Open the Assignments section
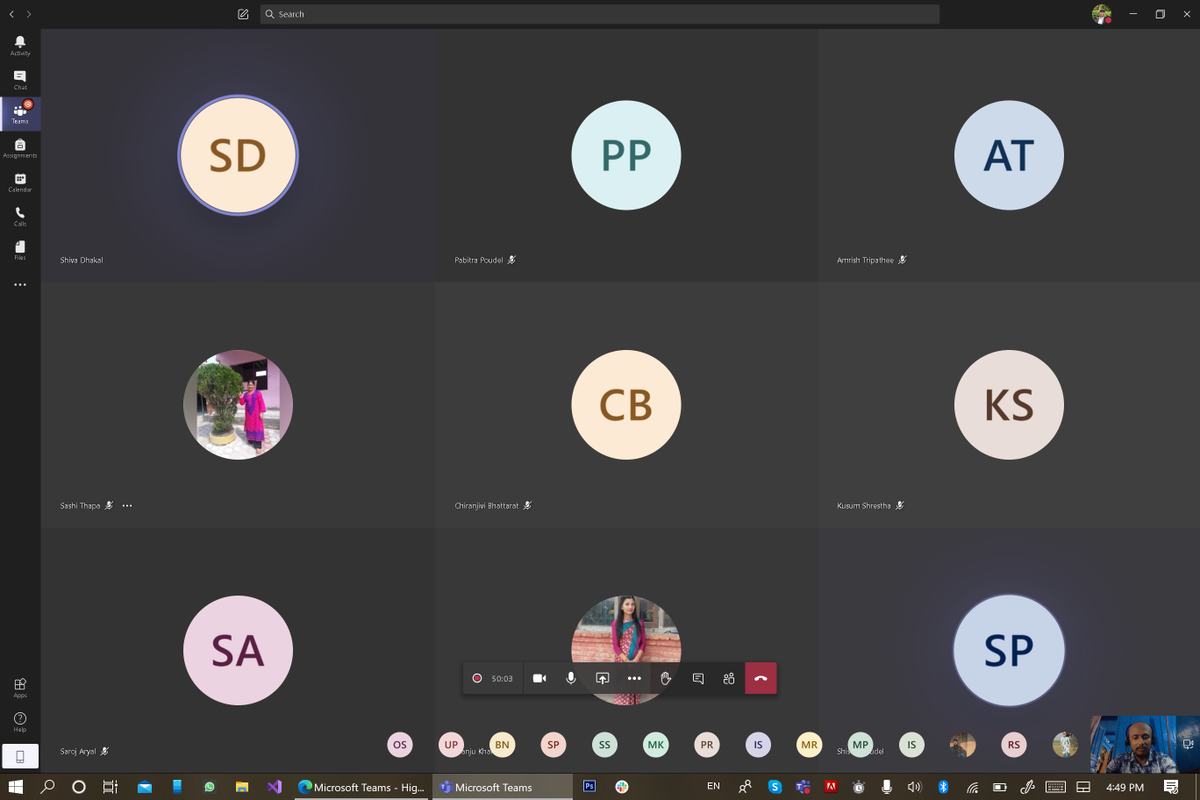The width and height of the screenshot is (1200, 800). pos(20,148)
